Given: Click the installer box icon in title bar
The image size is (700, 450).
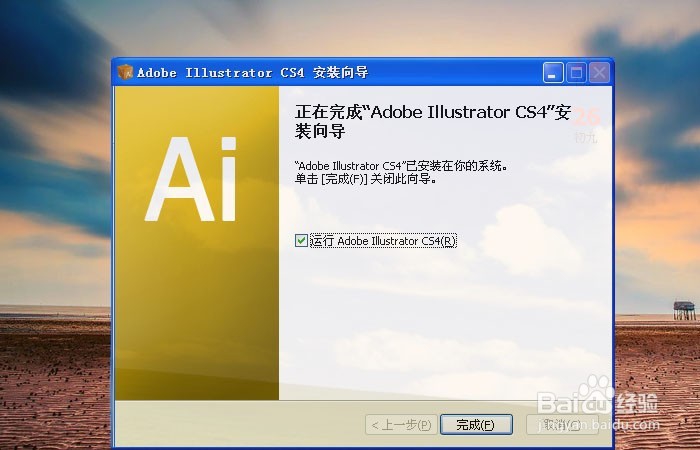Looking at the screenshot, I should [125, 72].
